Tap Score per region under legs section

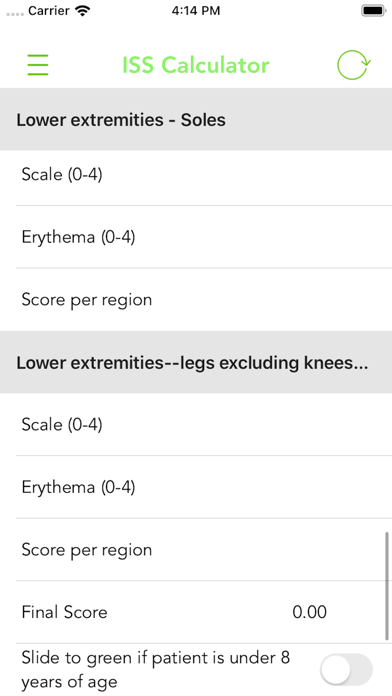[196, 550]
